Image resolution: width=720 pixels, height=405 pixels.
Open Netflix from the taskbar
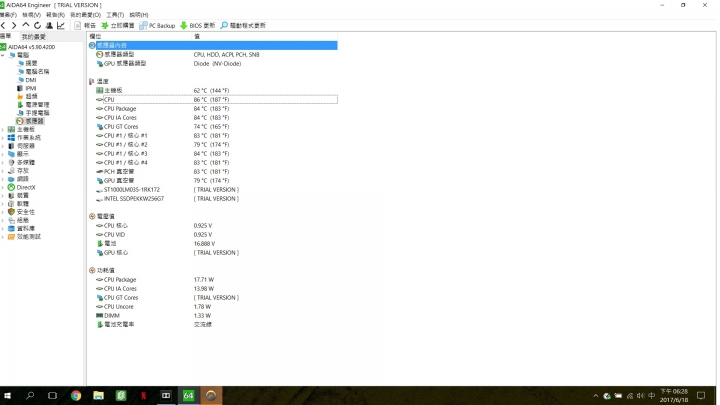point(143,395)
